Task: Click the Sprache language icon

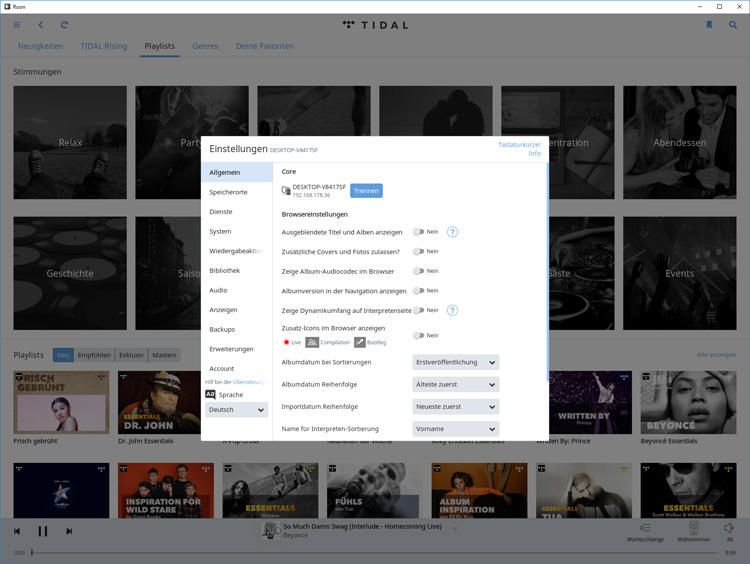Action: tap(210, 394)
